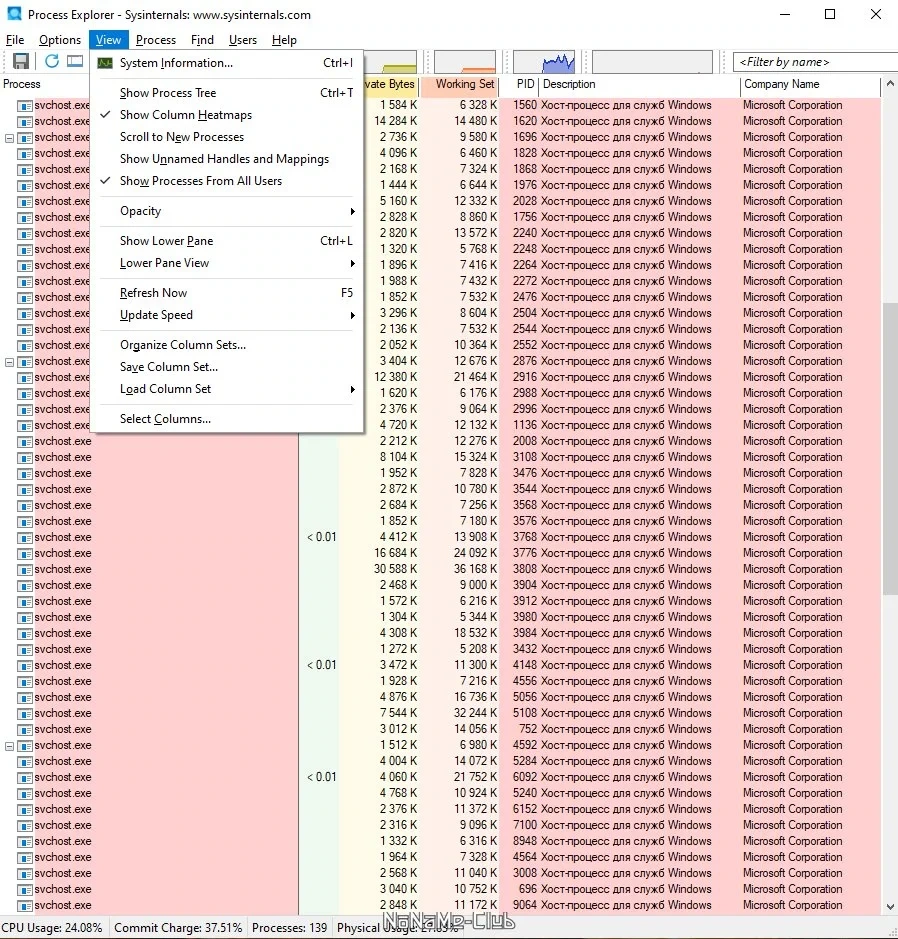Sort by the Description column header

(x=639, y=84)
